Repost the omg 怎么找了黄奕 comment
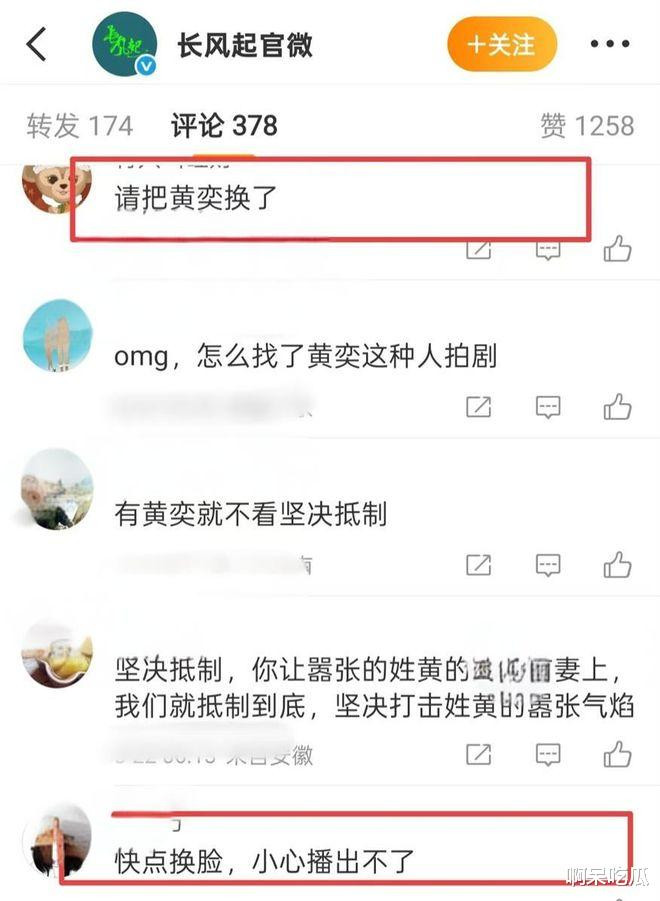This screenshot has width=660, height=901. pyautogui.click(x=478, y=407)
